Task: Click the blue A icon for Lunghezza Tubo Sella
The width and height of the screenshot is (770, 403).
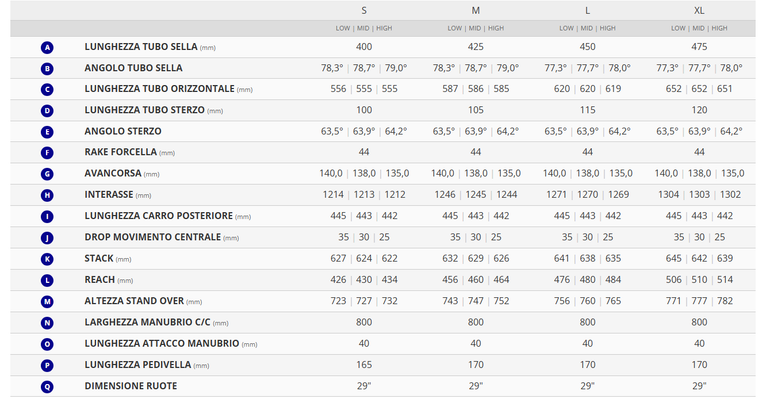Action: click(x=47, y=48)
